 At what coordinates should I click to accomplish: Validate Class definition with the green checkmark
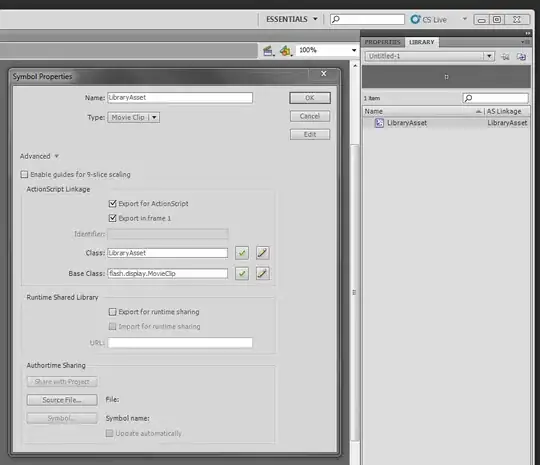[x=242, y=253]
